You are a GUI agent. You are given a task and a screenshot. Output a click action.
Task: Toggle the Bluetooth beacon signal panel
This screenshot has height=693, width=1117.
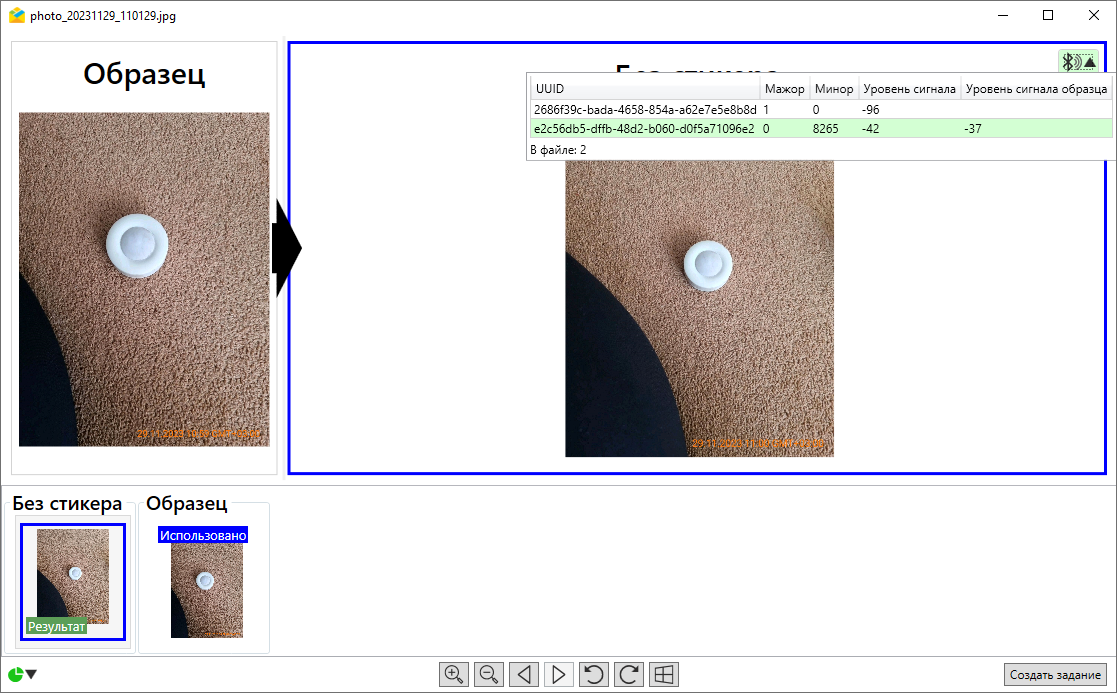(x=1078, y=62)
